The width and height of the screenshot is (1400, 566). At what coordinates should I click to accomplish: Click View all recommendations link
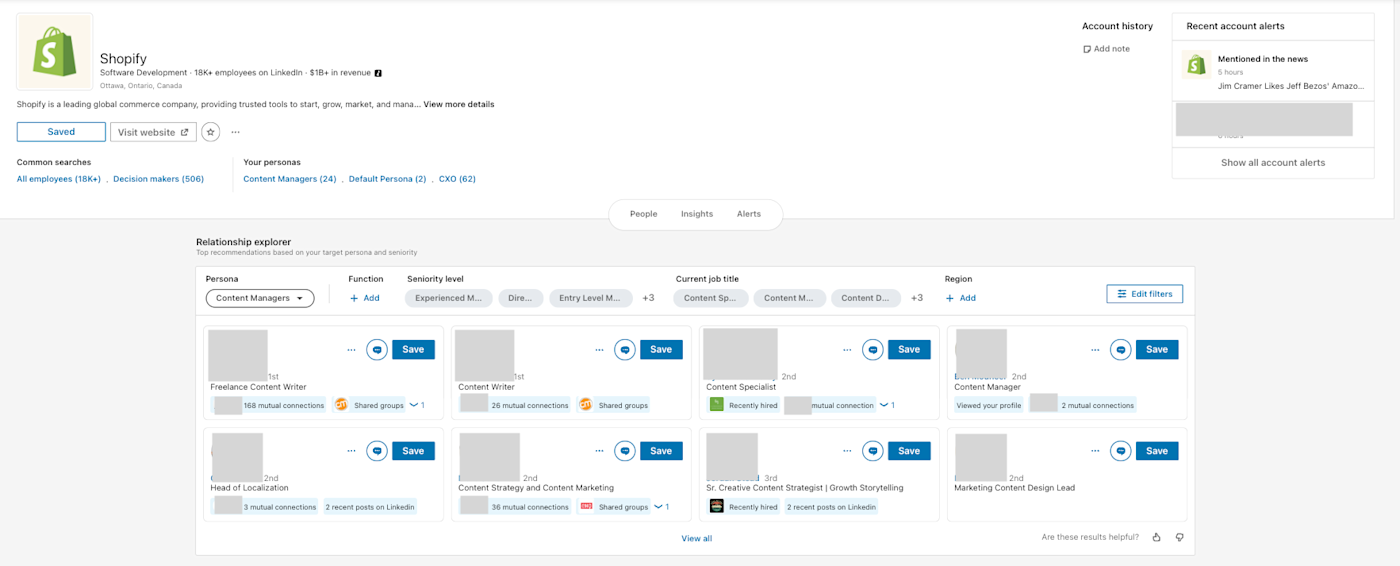pyautogui.click(x=697, y=538)
